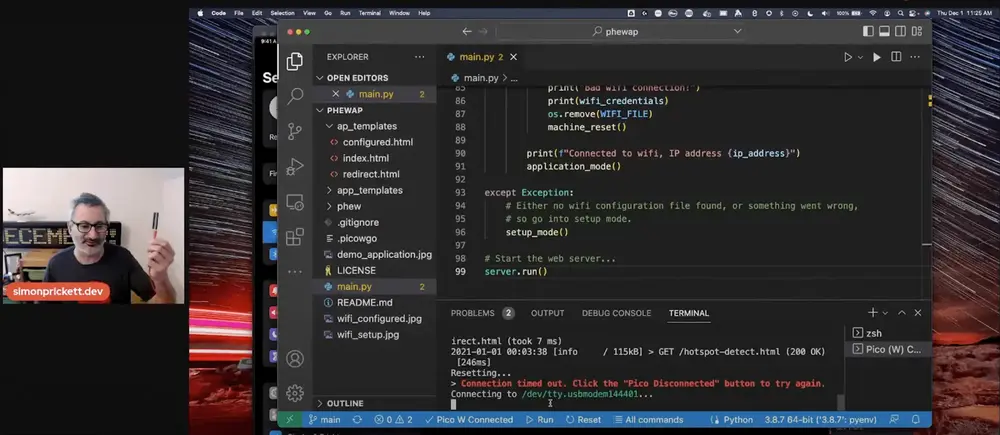Open editor more actions ellipsis

[915, 57]
